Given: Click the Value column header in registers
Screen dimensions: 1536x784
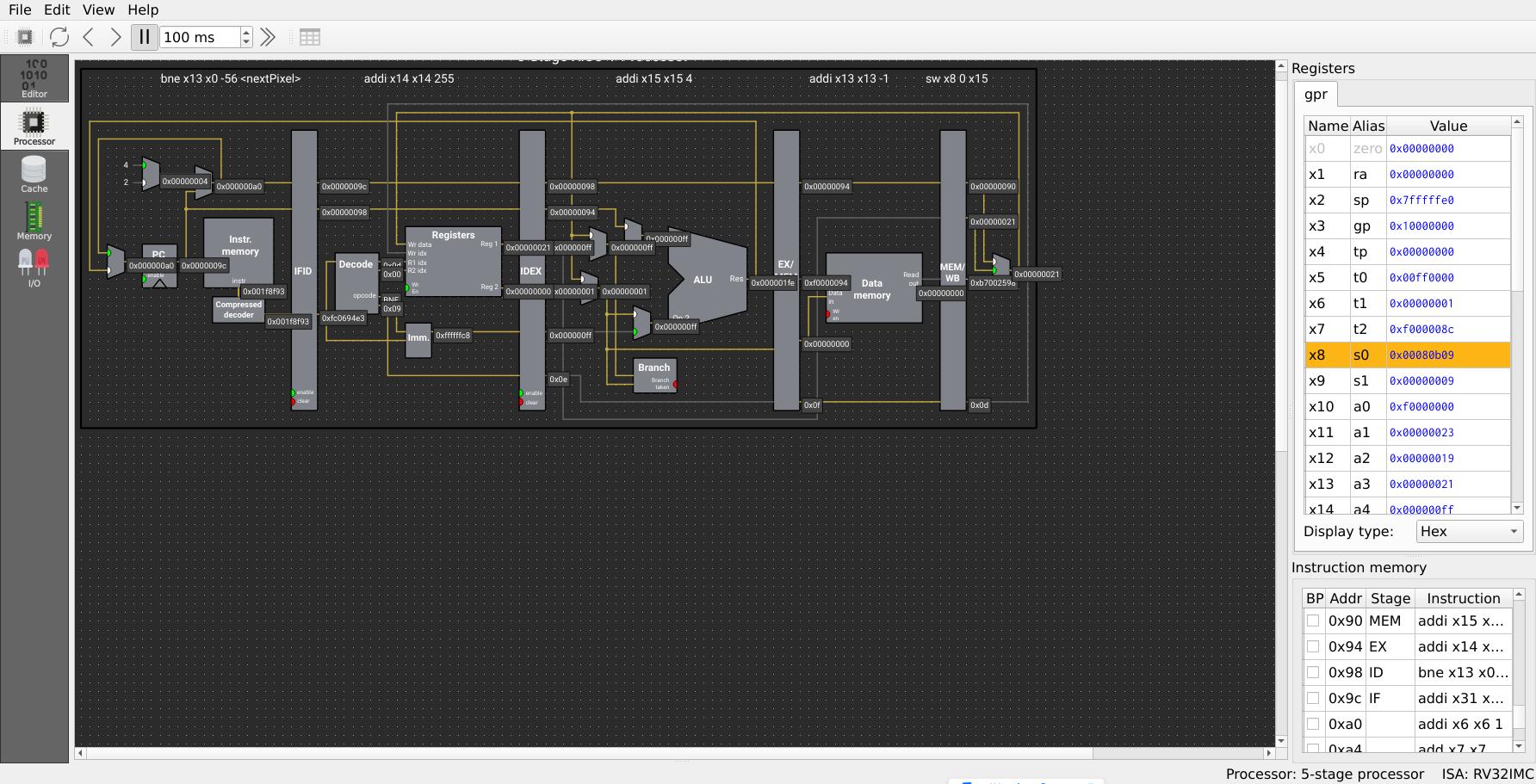Looking at the screenshot, I should click(x=1448, y=126).
